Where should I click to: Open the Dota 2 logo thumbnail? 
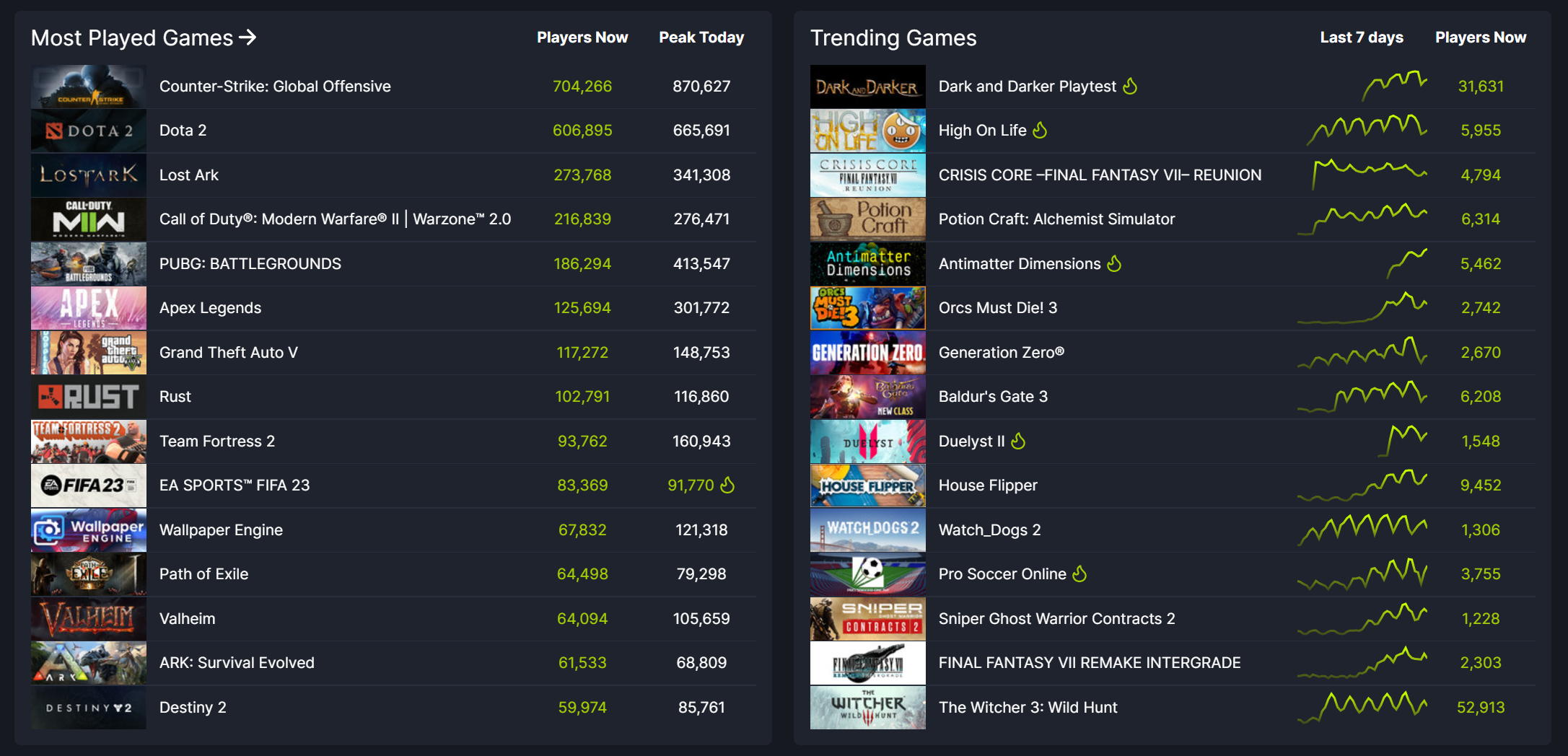pos(89,131)
